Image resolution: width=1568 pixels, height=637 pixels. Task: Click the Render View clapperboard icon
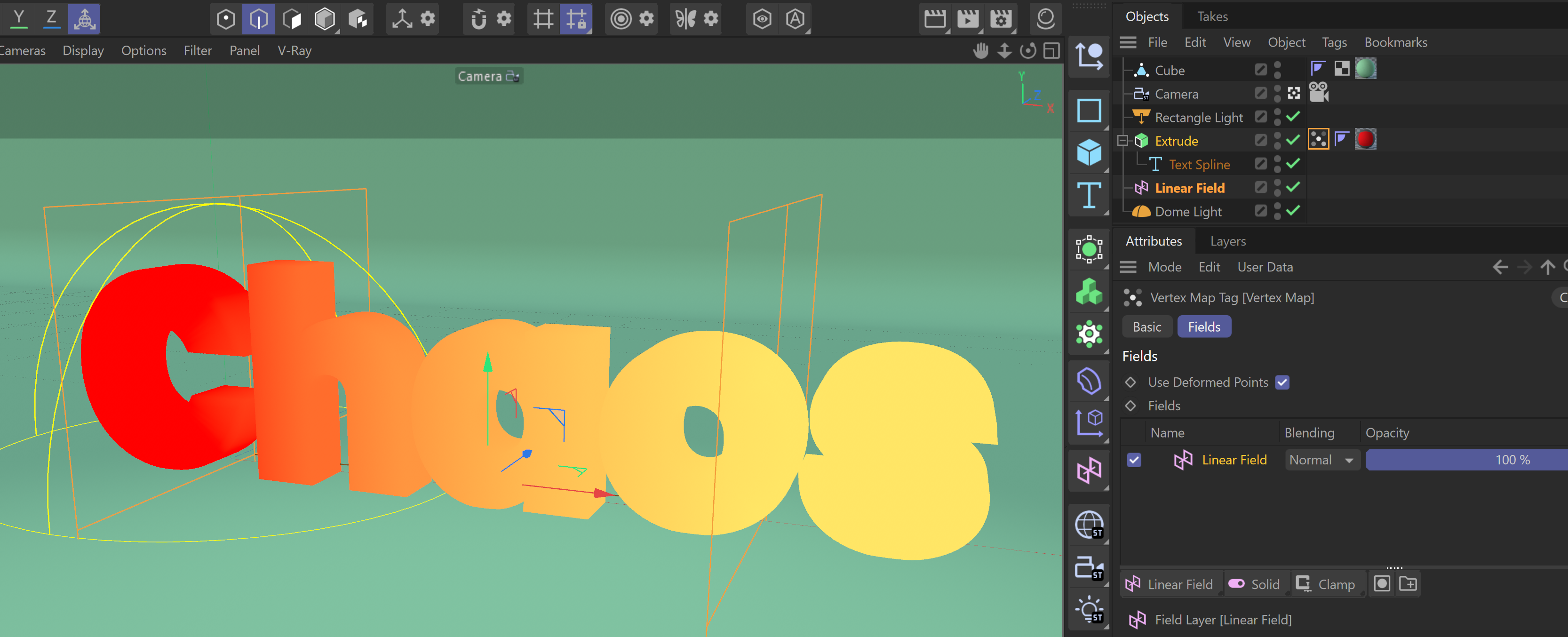(935, 19)
